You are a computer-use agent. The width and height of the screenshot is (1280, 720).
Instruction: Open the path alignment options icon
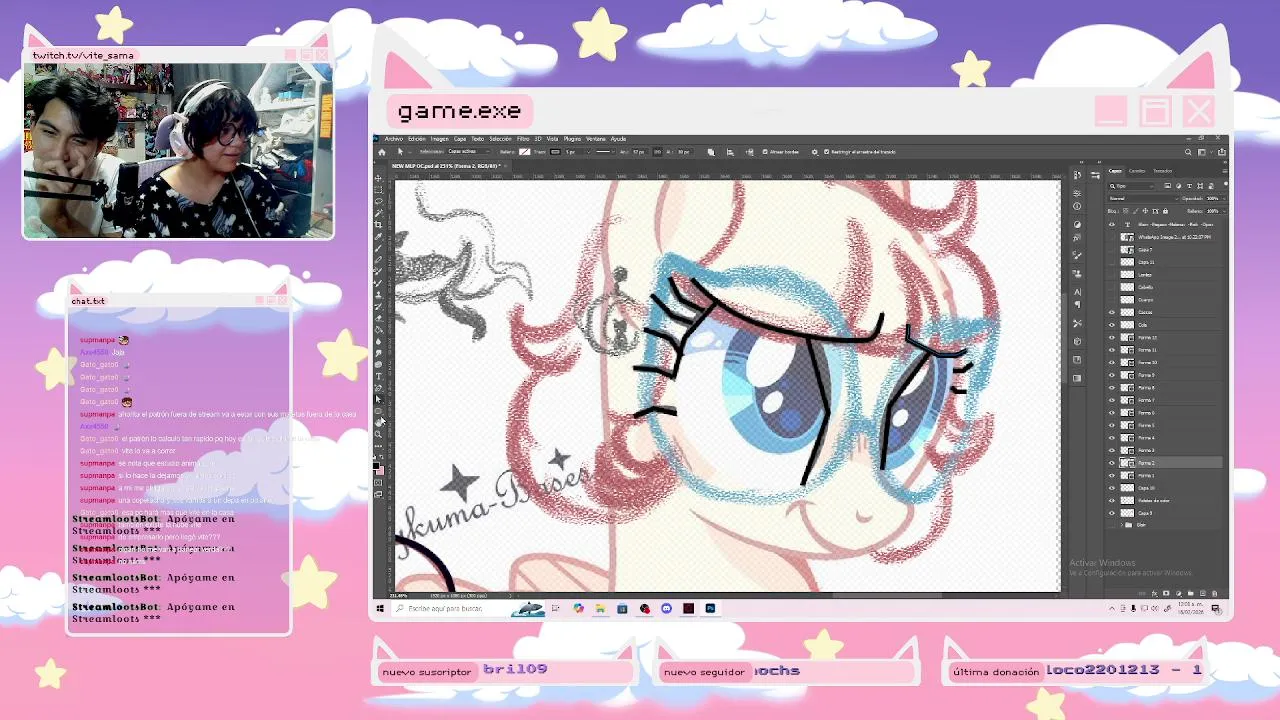click(730, 152)
